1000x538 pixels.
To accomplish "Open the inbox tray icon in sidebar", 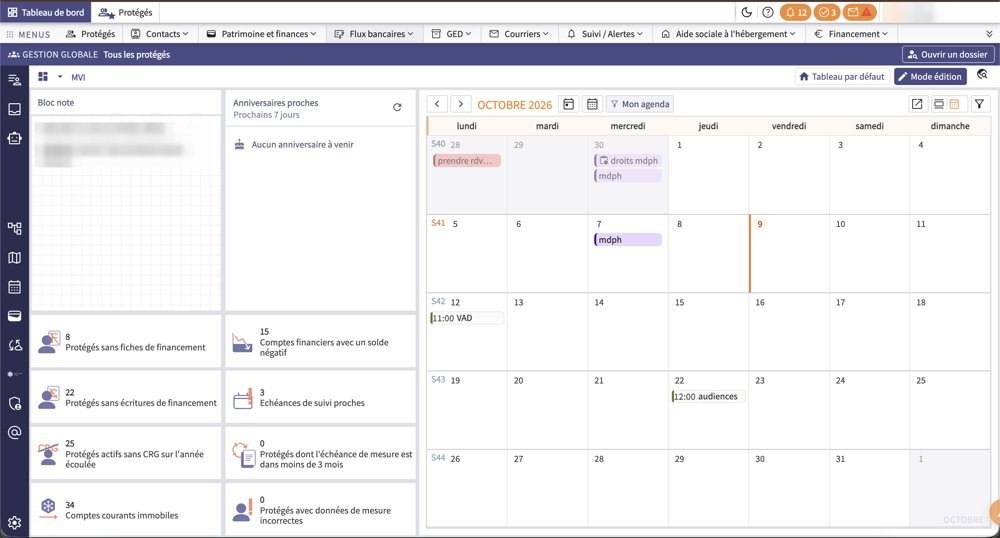I will coord(15,109).
